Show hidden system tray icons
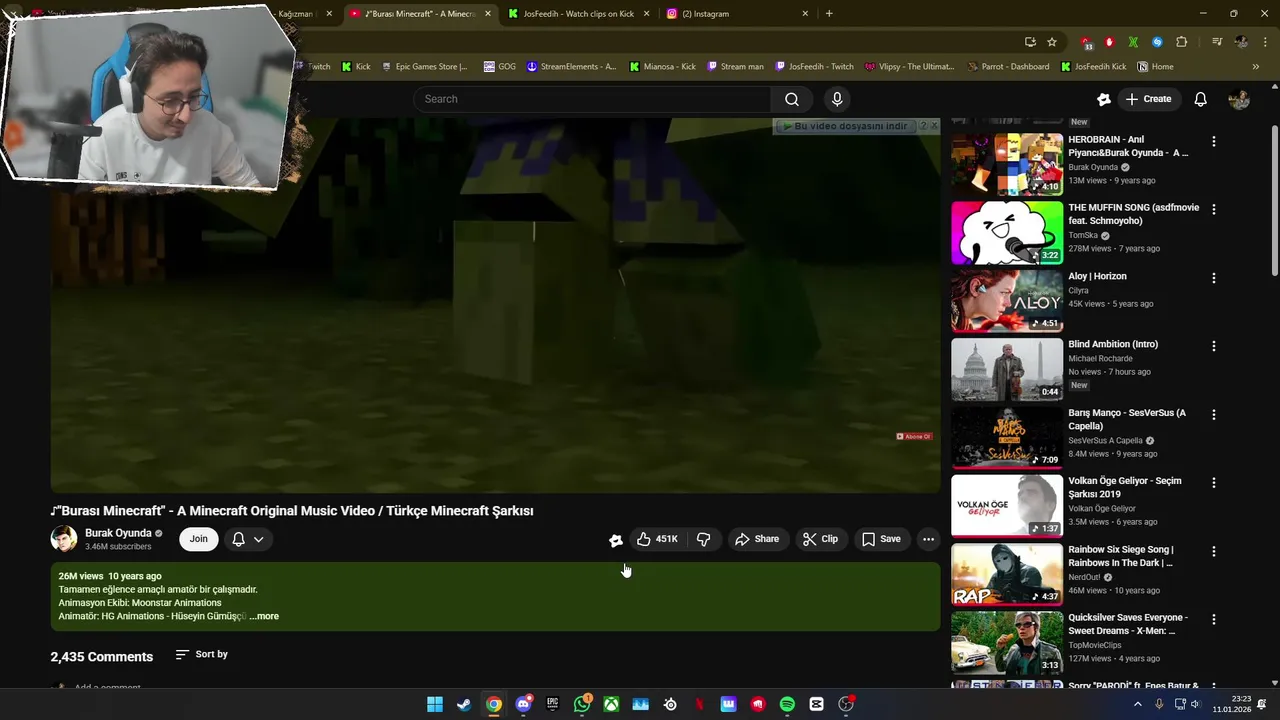This screenshot has width=1280, height=720. click(x=1137, y=704)
